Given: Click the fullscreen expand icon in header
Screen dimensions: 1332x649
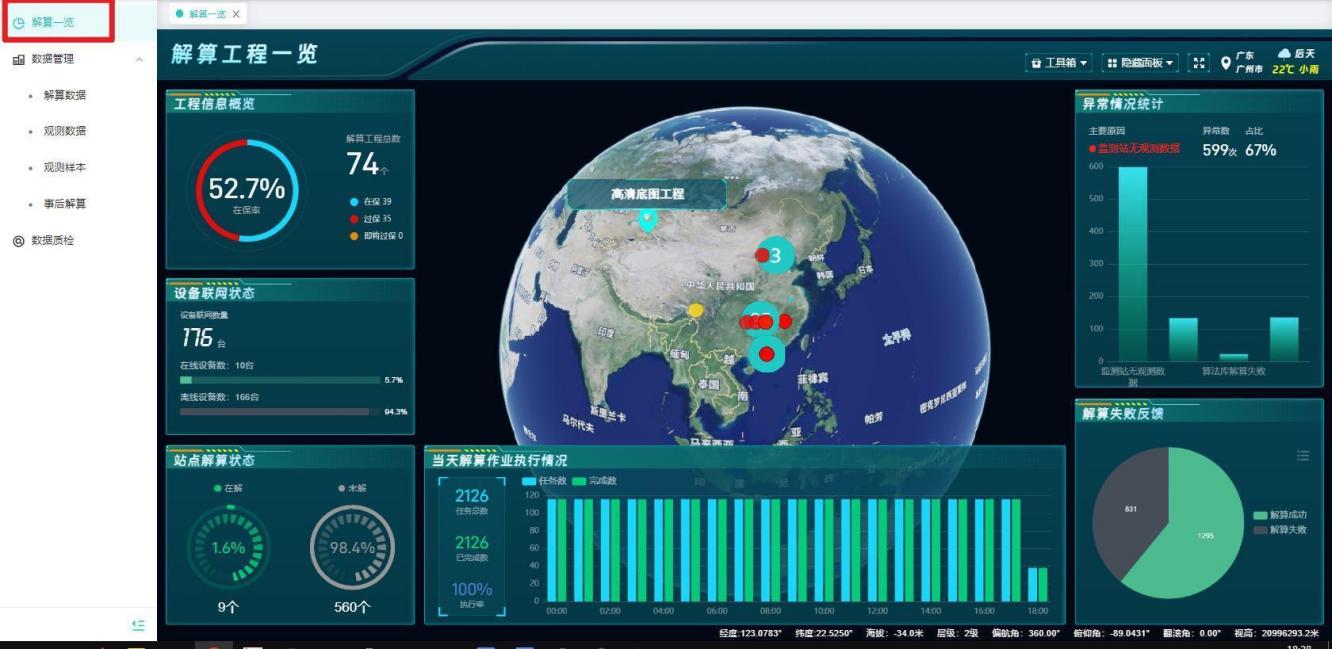Looking at the screenshot, I should [1199, 63].
